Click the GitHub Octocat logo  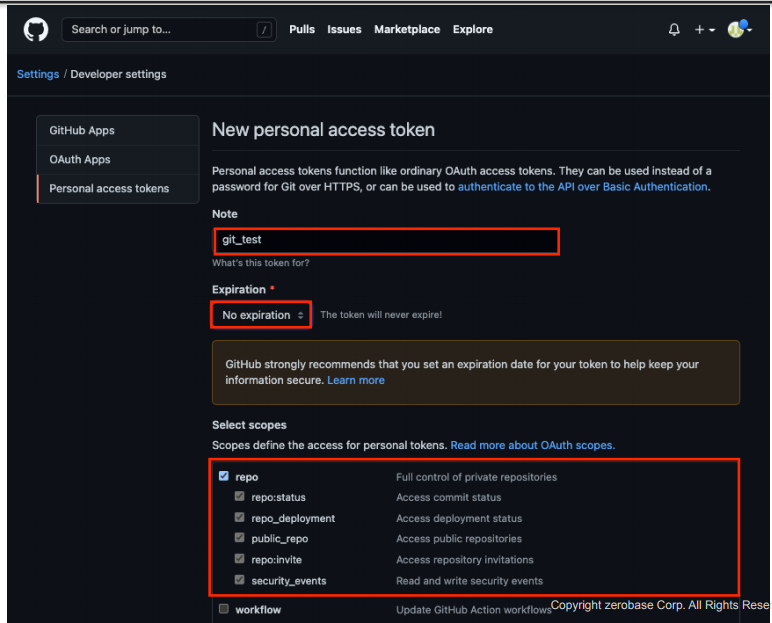point(36,29)
